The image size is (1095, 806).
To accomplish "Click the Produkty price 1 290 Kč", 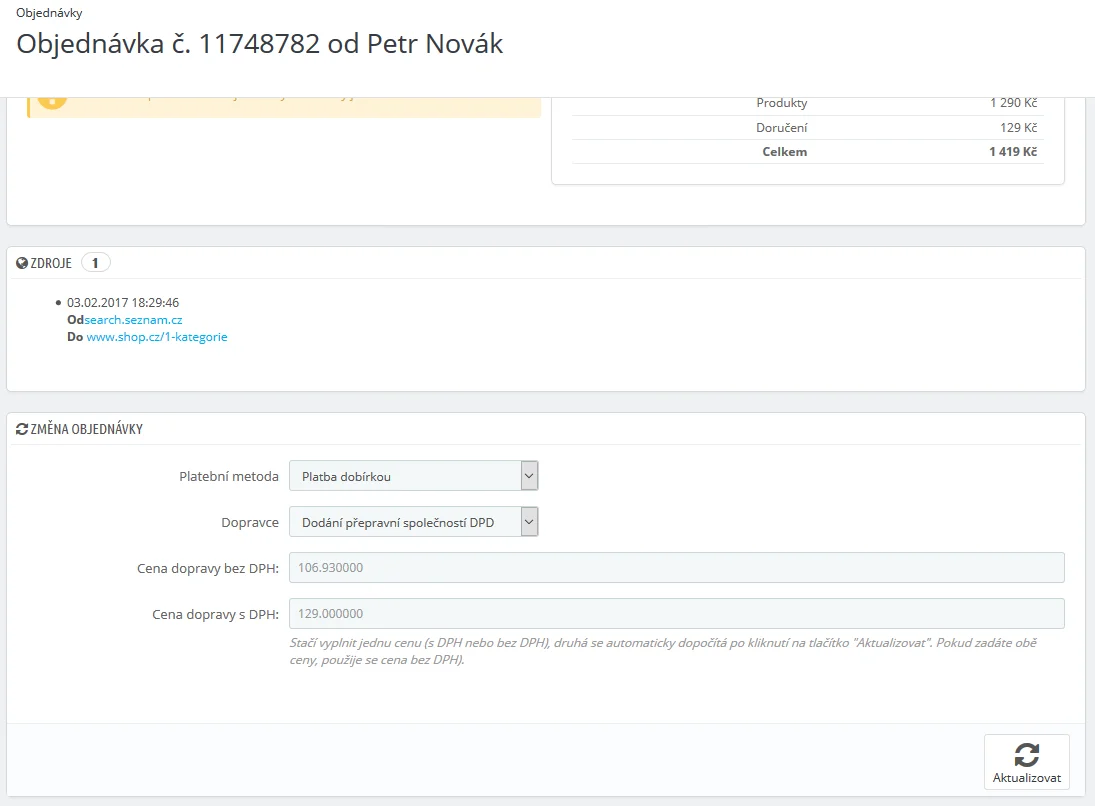I will pos(1013,103).
